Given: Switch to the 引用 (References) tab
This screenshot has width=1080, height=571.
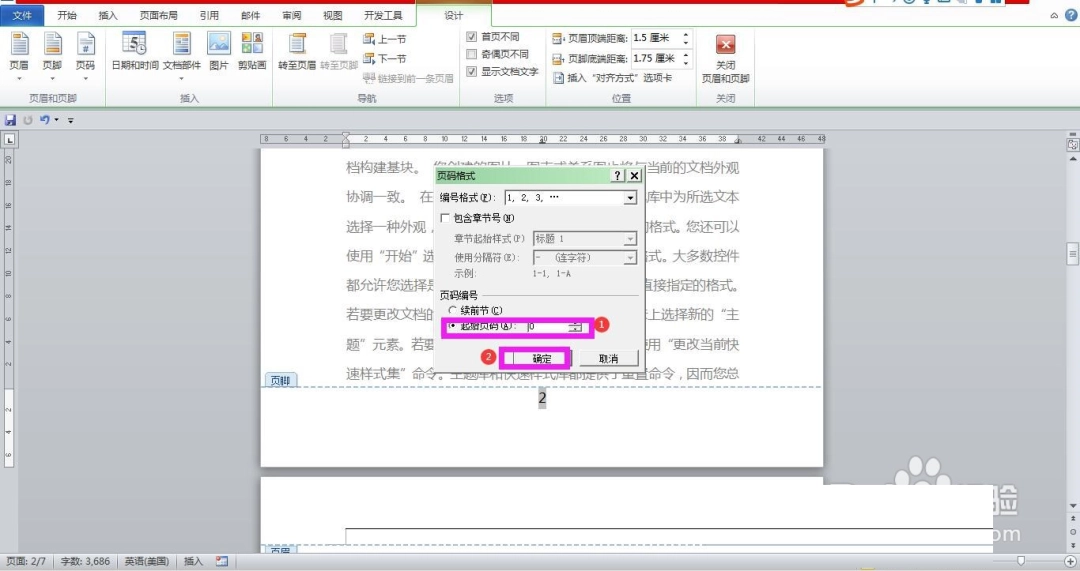Looking at the screenshot, I should click(209, 15).
